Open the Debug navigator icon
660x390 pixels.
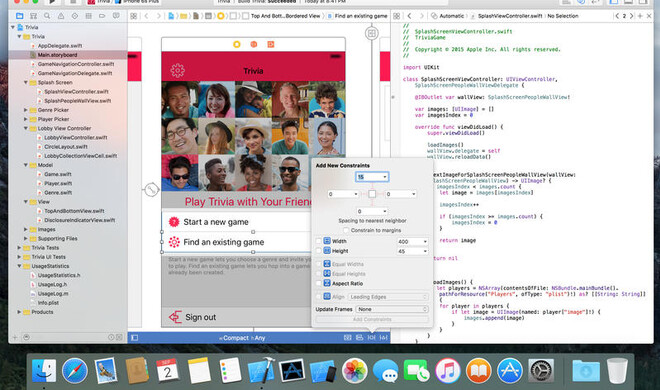click(88, 16)
